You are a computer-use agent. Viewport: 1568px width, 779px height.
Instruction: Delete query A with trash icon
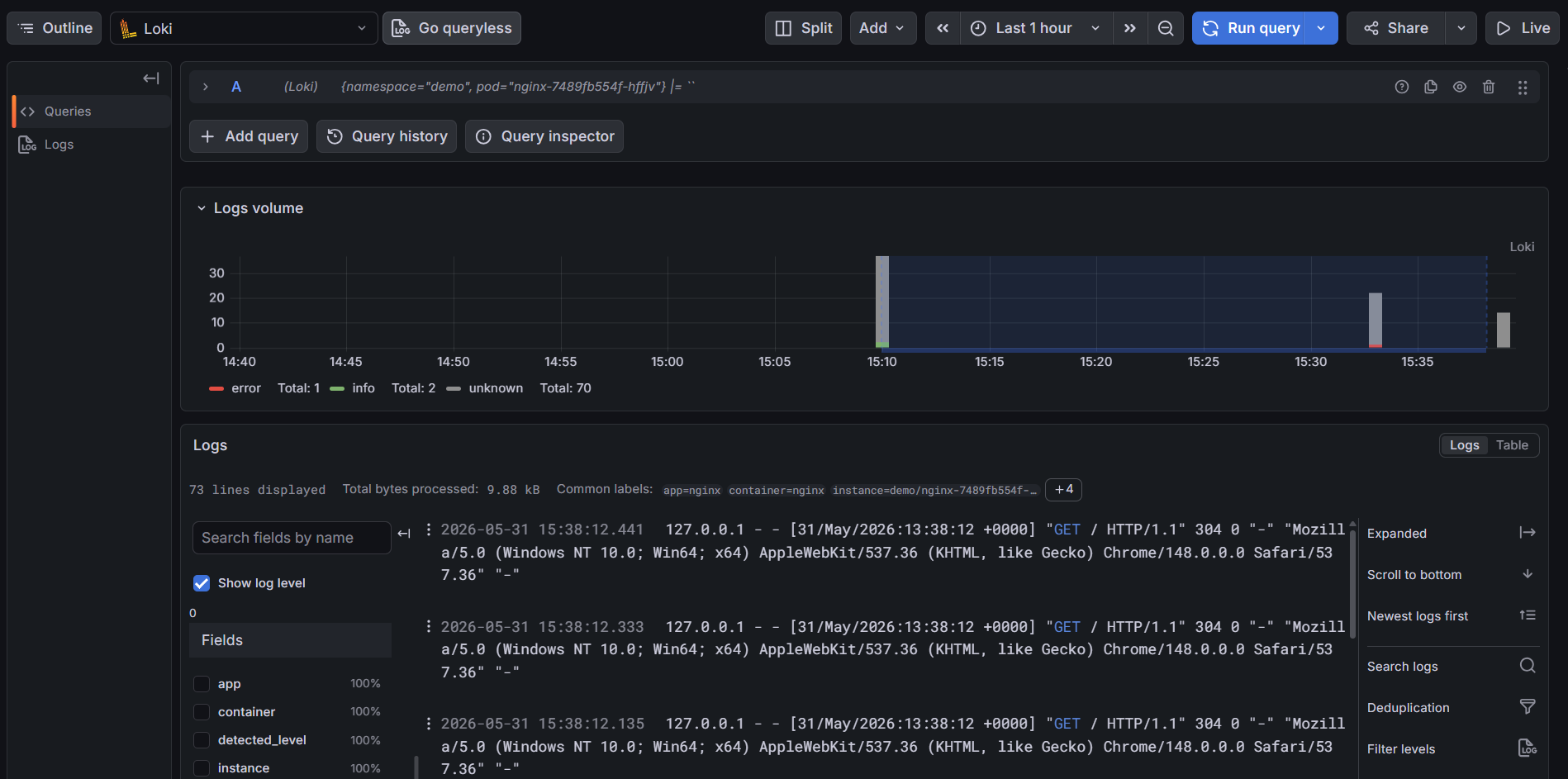1489,87
